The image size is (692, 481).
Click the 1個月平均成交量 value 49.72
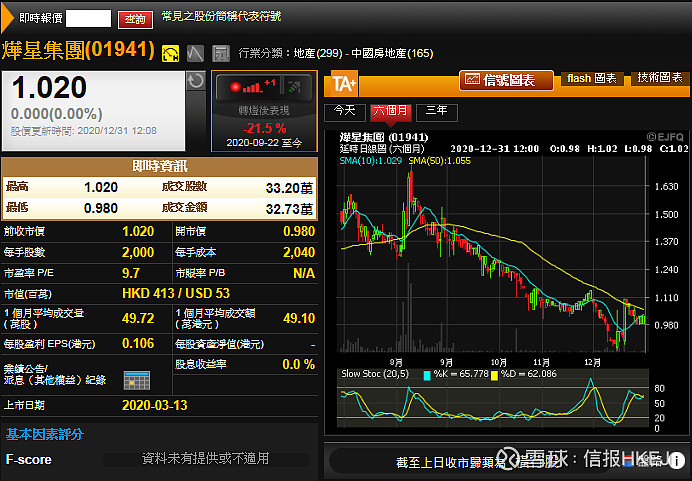coord(138,318)
